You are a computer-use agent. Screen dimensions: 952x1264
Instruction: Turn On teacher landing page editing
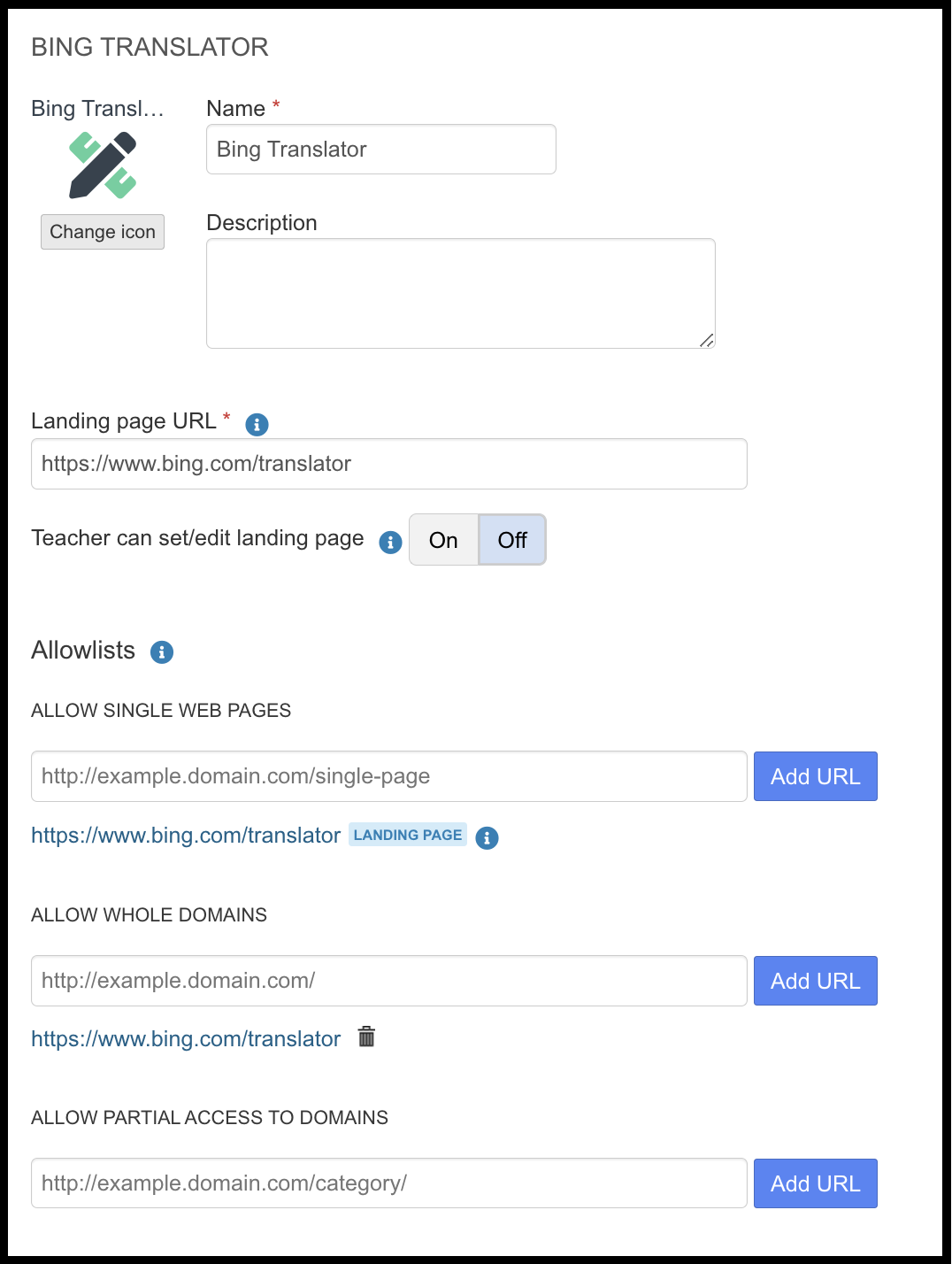click(443, 540)
